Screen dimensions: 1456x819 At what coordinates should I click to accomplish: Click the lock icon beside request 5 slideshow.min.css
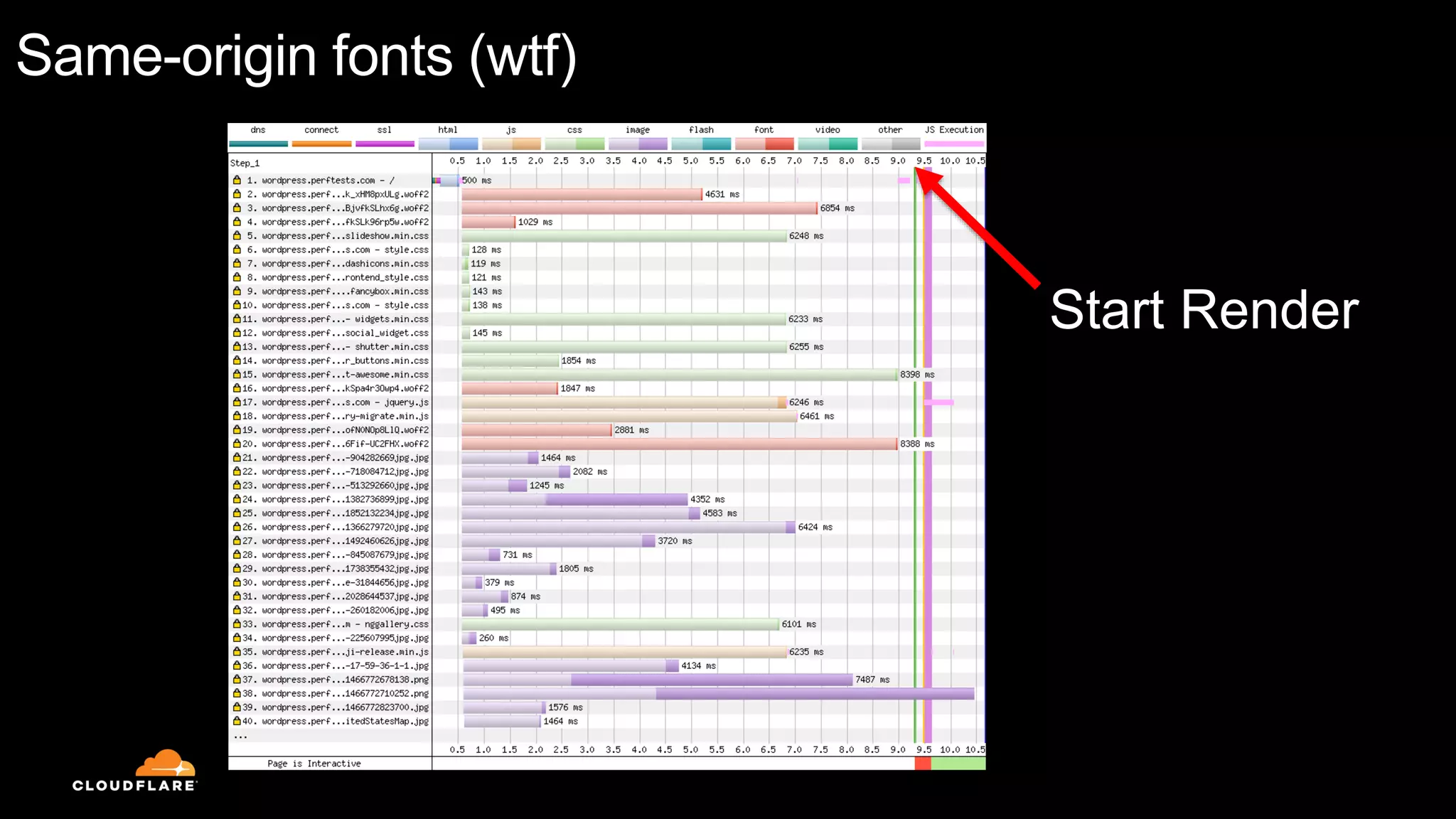tap(237, 236)
